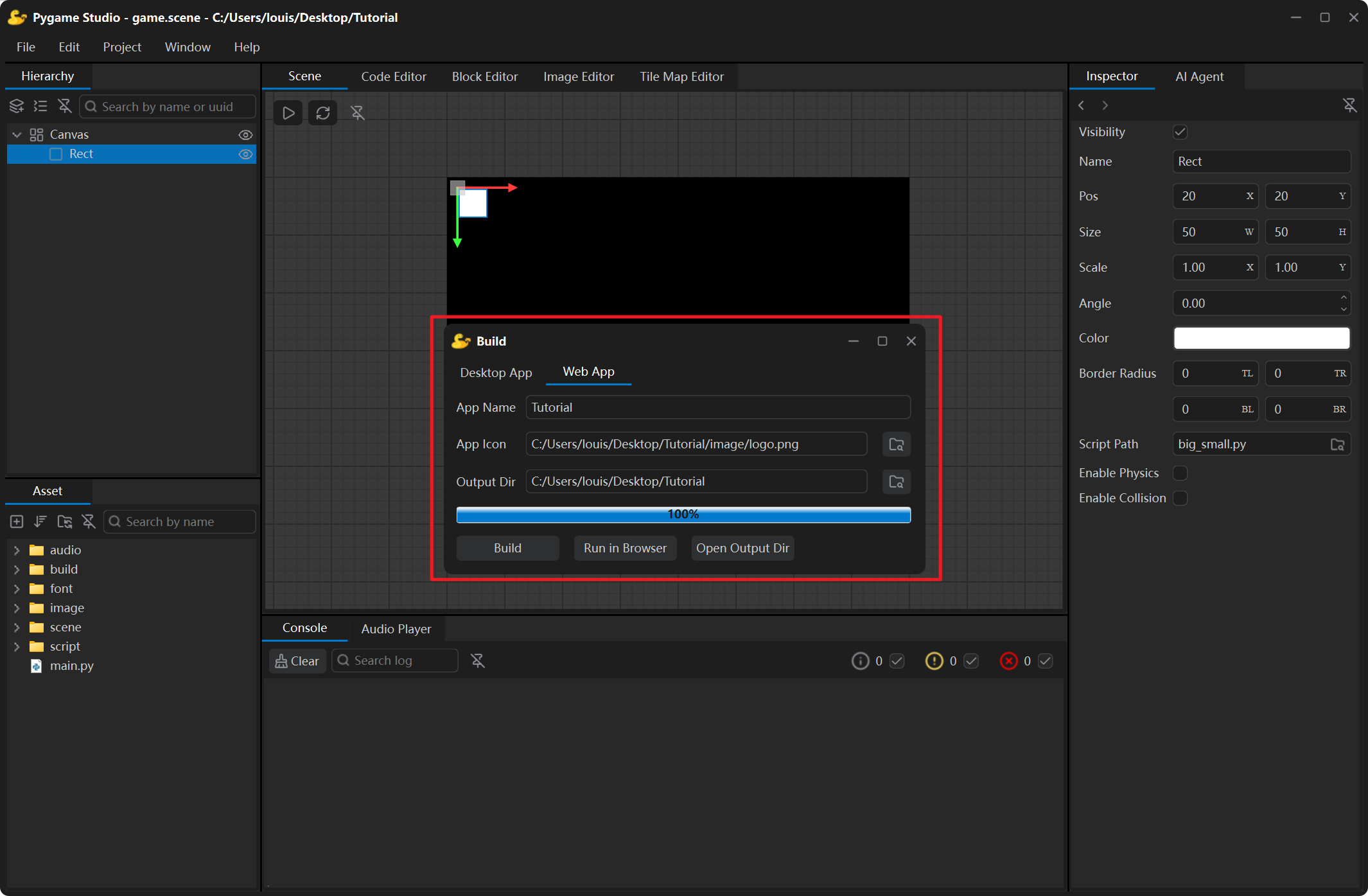Screen dimensions: 1368x896
Task: Click the unpin icon in Hierarchy toolbar
Action: tap(65, 106)
